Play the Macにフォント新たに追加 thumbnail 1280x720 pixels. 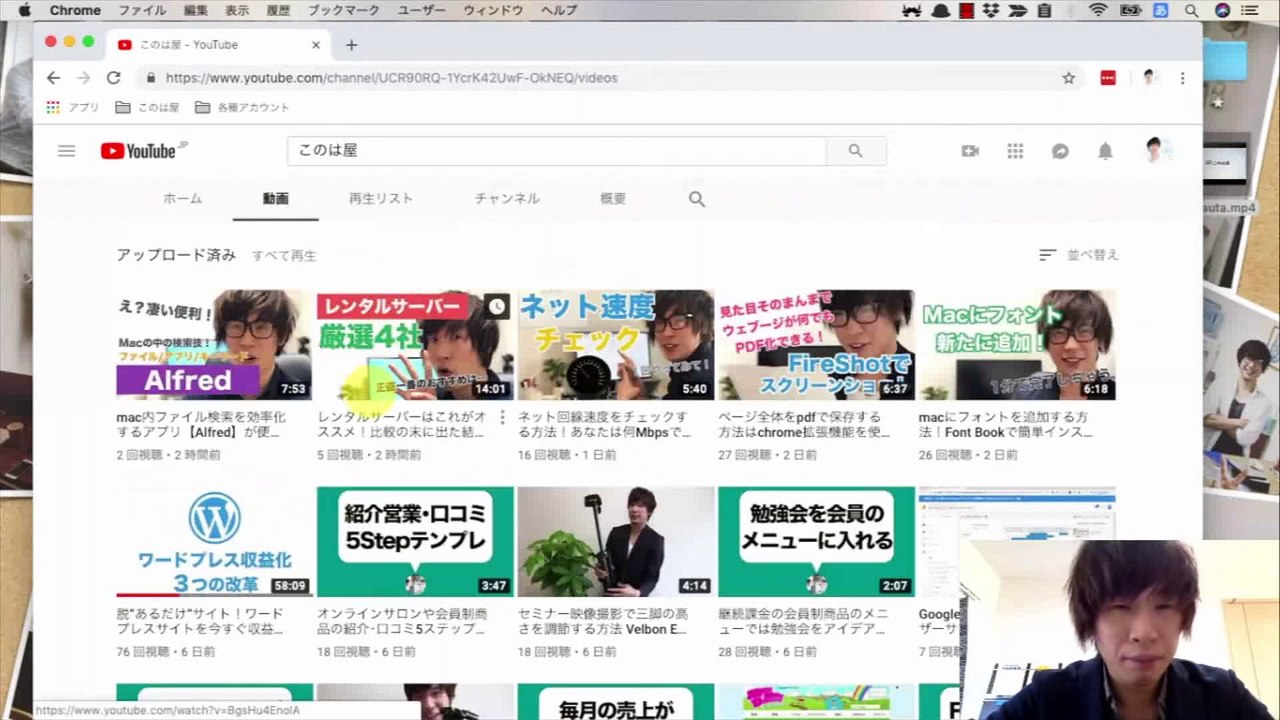(x=1017, y=345)
